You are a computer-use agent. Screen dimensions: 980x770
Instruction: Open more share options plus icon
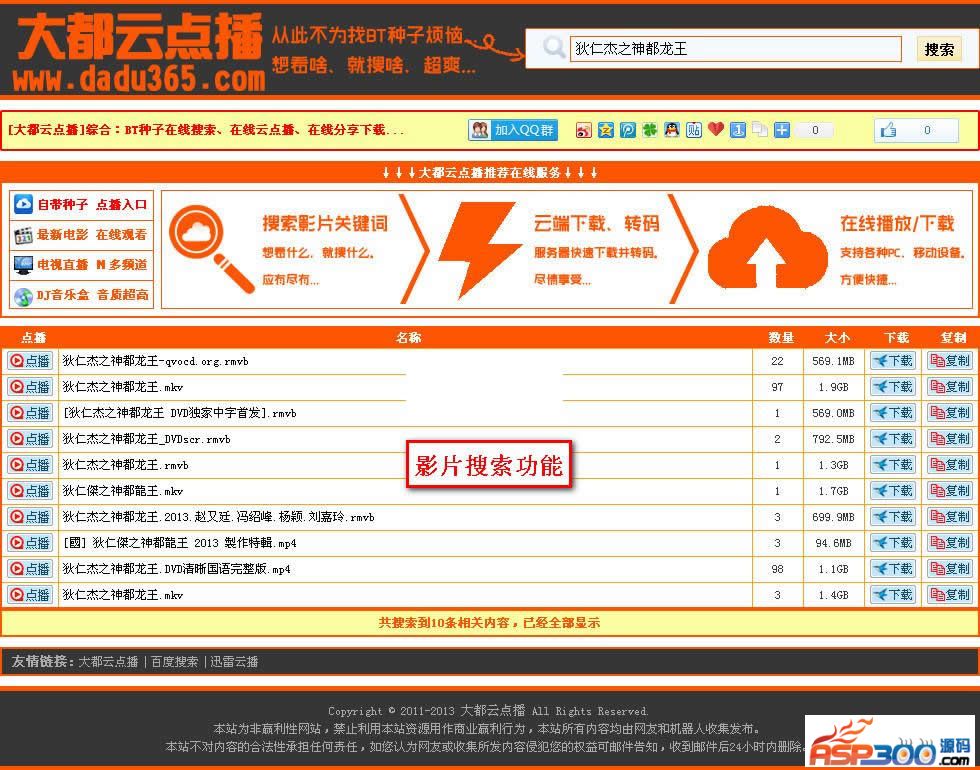782,130
